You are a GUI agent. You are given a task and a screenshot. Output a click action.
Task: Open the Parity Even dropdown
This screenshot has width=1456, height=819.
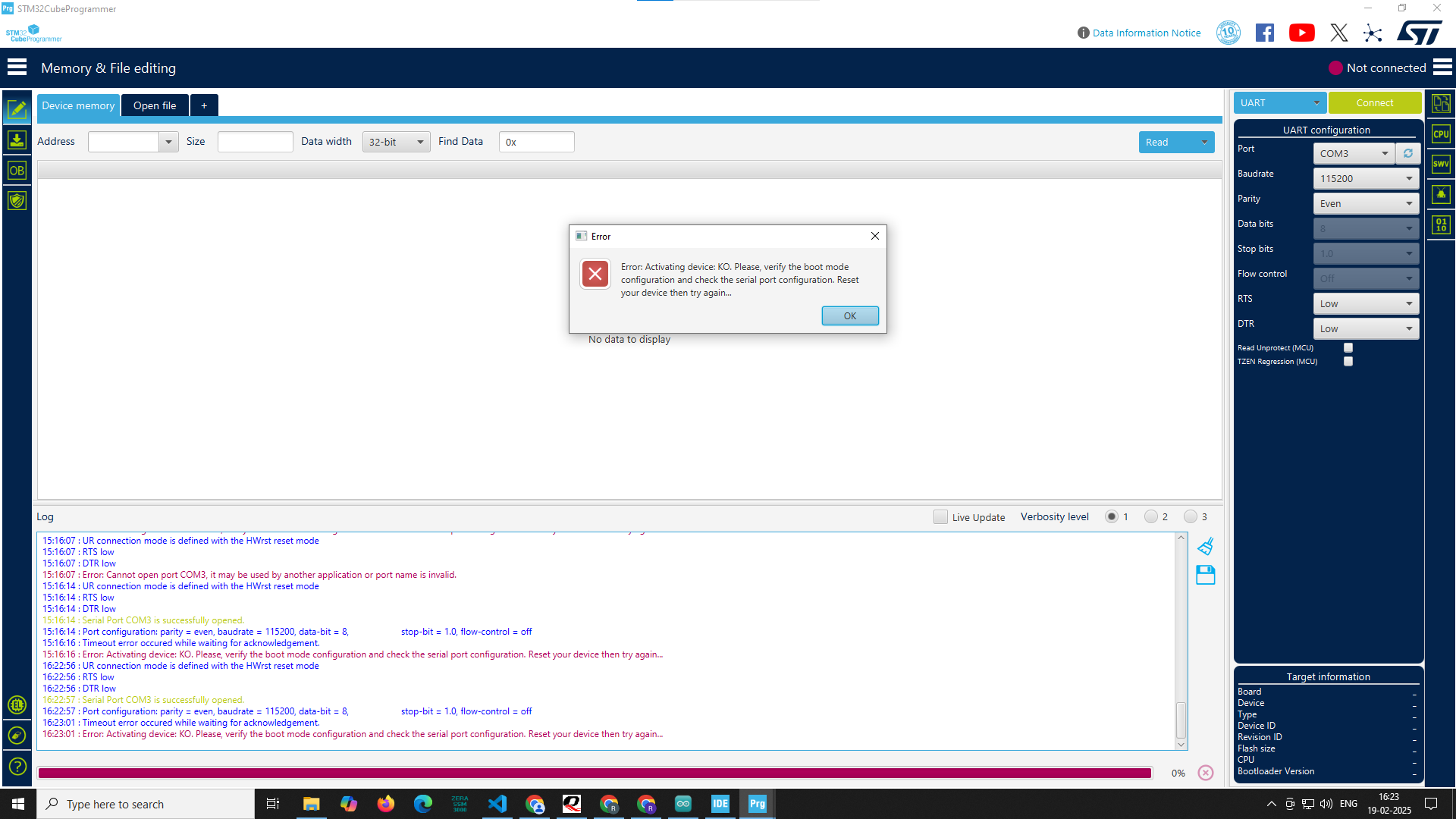1366,204
